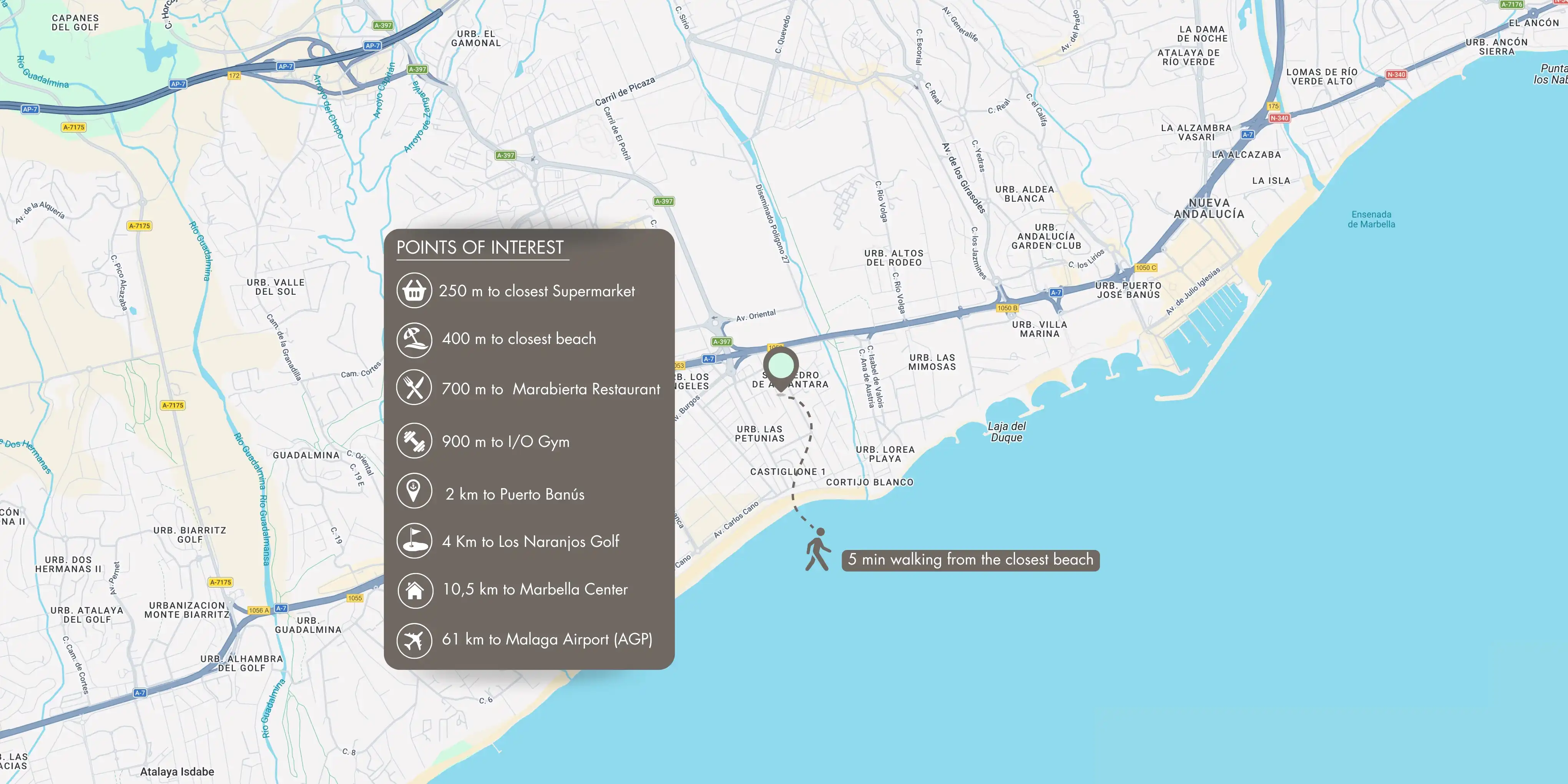The width and height of the screenshot is (1568, 784).
Task: Click the restaurant fork and knife icon
Action: pyautogui.click(x=414, y=388)
